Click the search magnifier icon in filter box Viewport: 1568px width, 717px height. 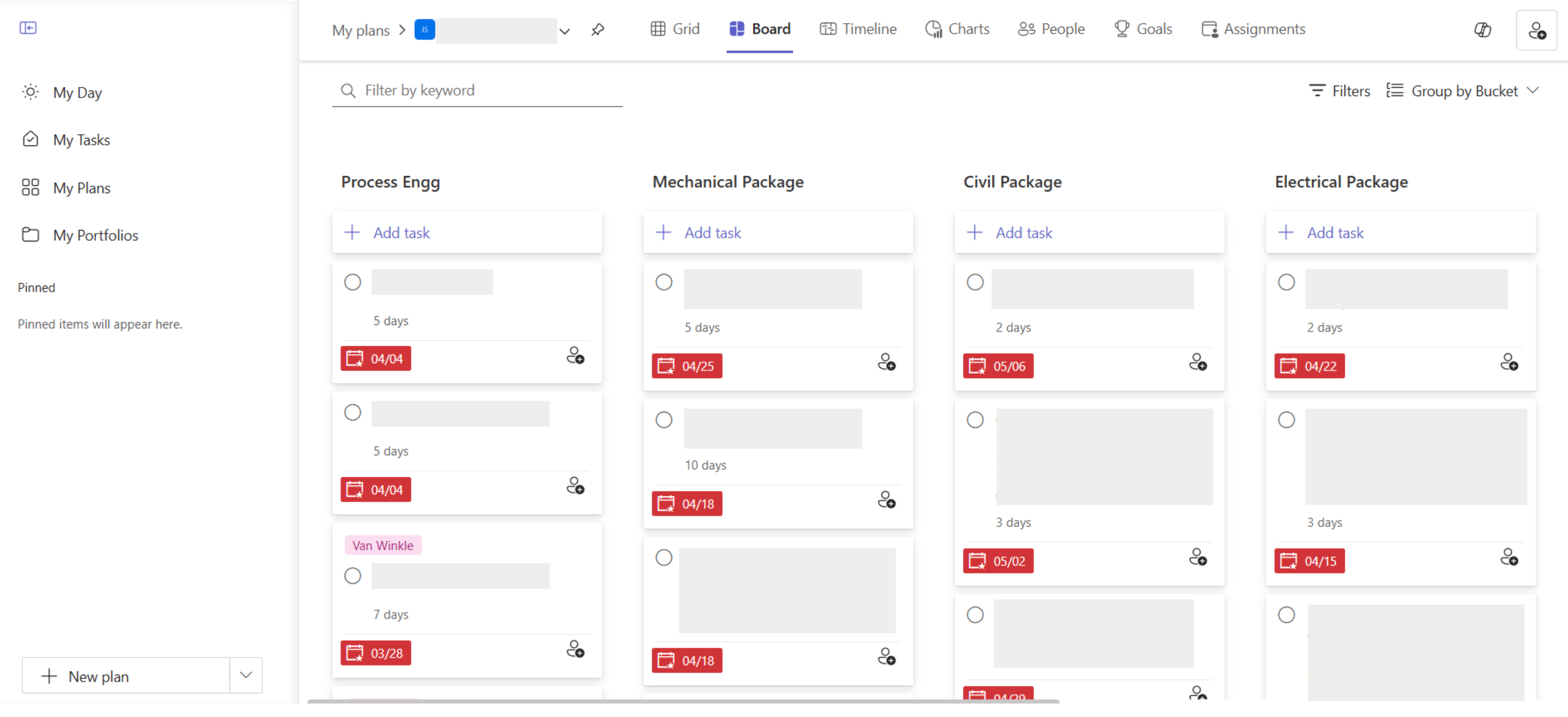click(x=347, y=91)
